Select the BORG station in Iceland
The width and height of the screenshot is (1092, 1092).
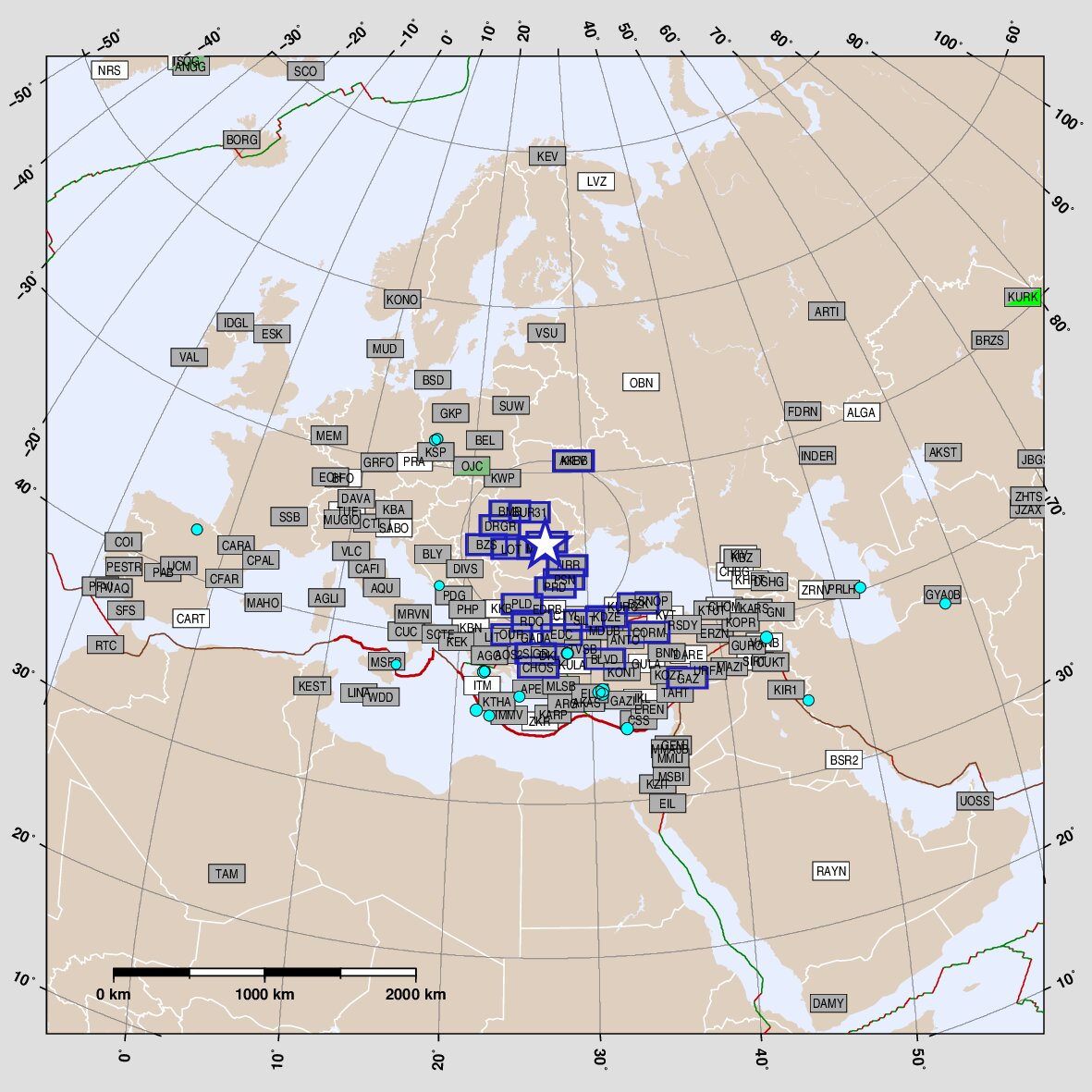242,140
